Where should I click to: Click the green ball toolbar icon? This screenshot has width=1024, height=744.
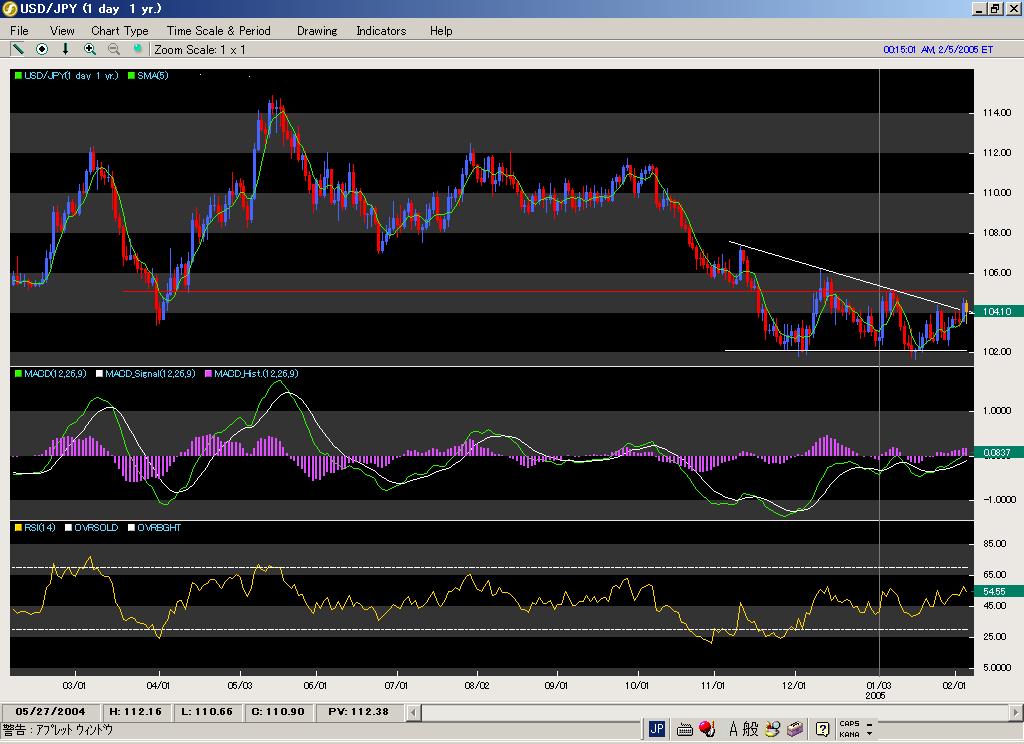(137, 49)
